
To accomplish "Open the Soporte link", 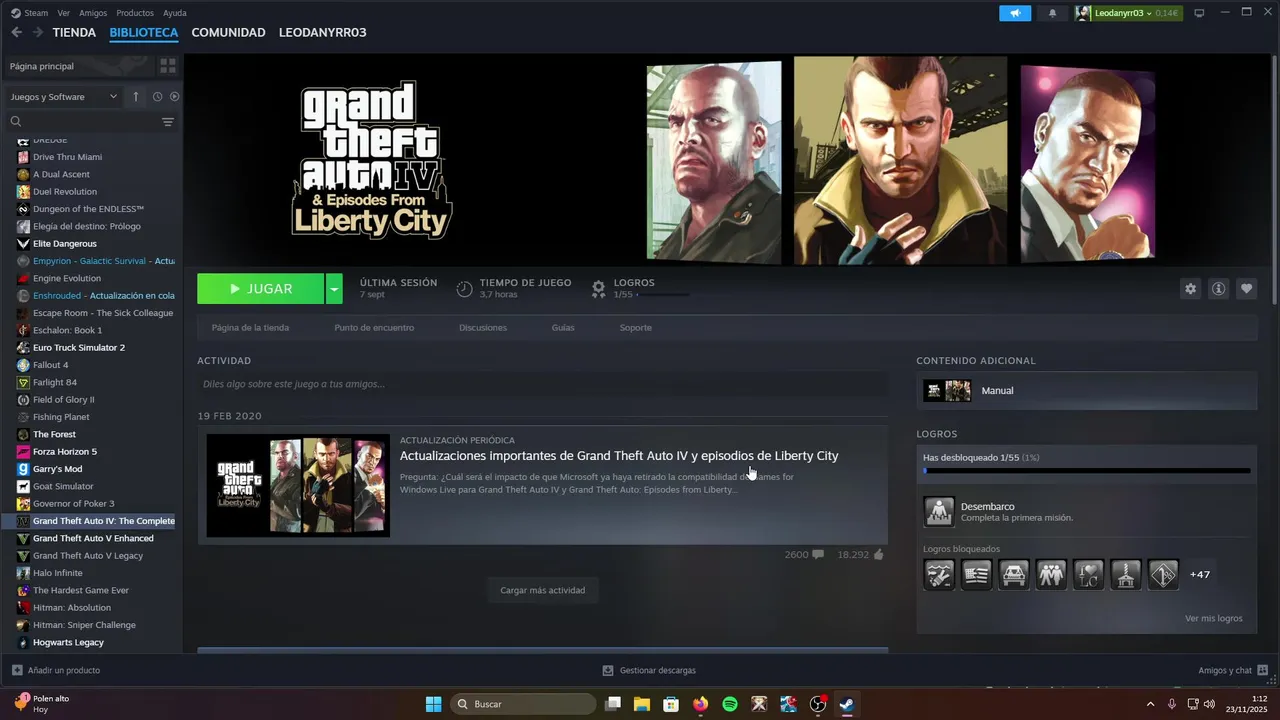I will coord(635,328).
